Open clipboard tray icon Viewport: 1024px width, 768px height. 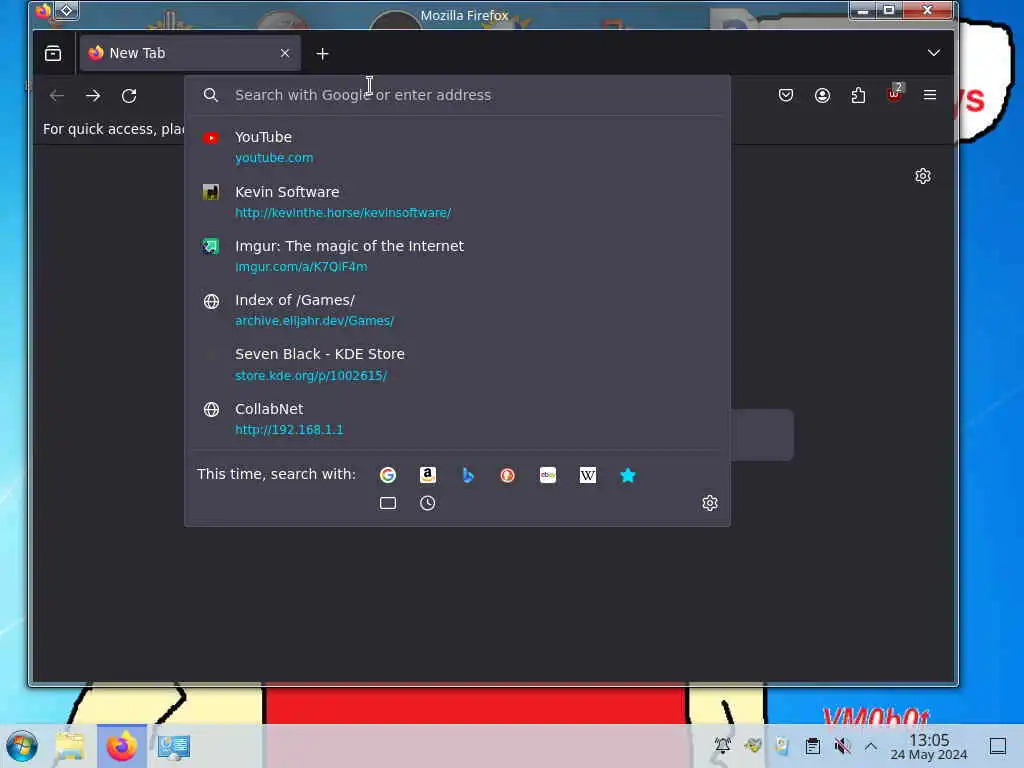[x=812, y=746]
